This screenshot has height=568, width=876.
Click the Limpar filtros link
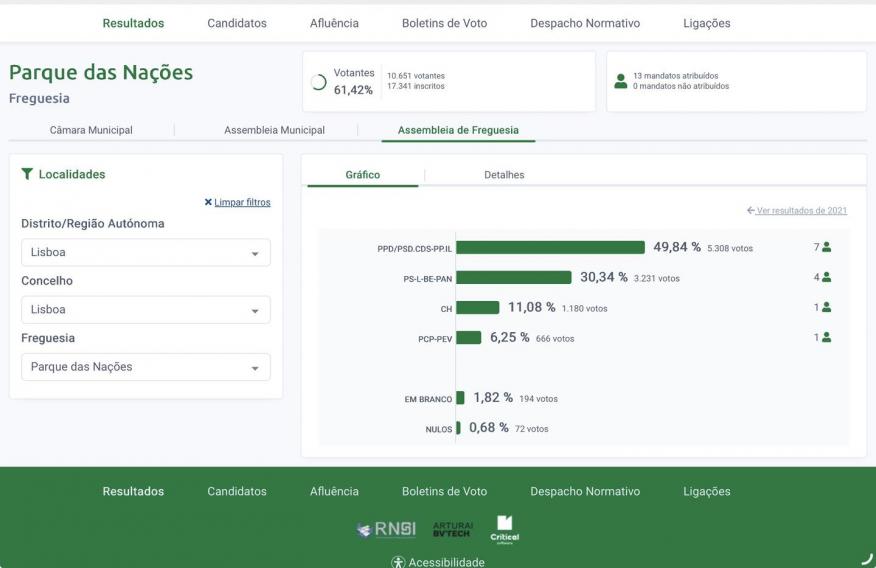(238, 202)
